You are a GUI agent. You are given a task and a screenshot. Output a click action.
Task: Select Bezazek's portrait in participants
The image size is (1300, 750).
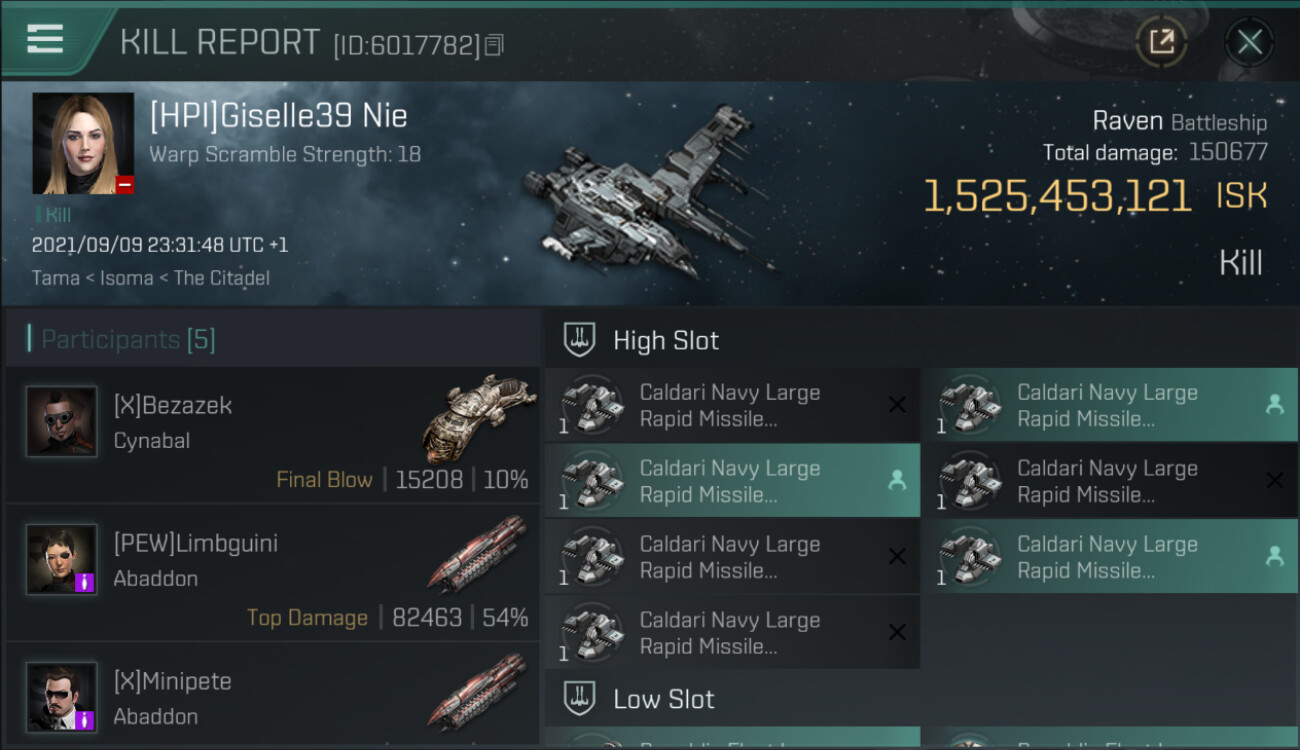click(62, 422)
